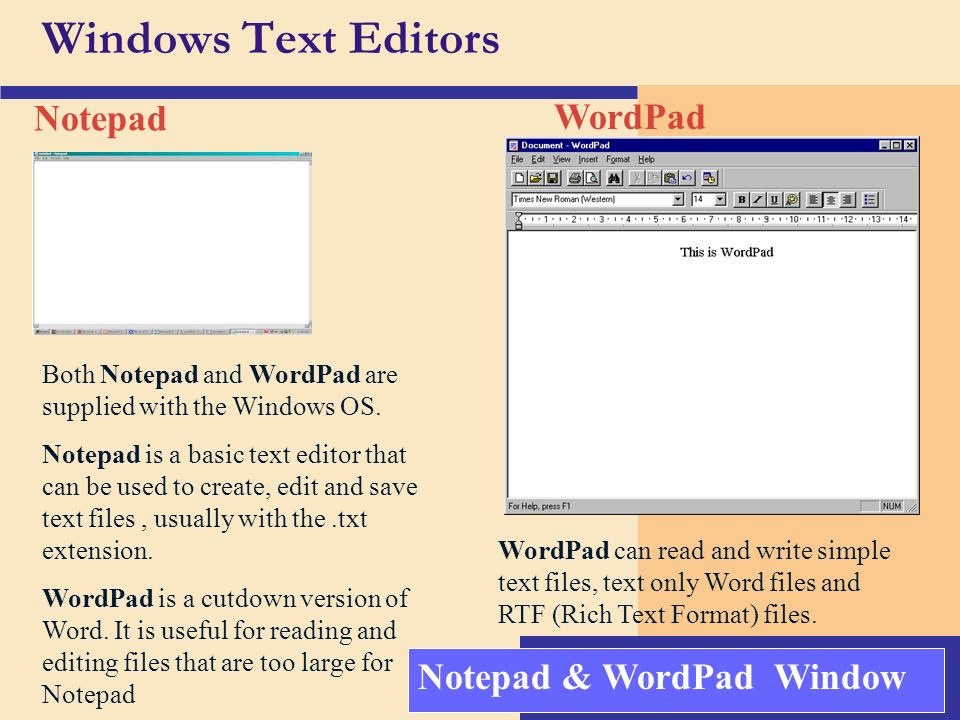Open the font name dropdown arrow

pos(678,200)
